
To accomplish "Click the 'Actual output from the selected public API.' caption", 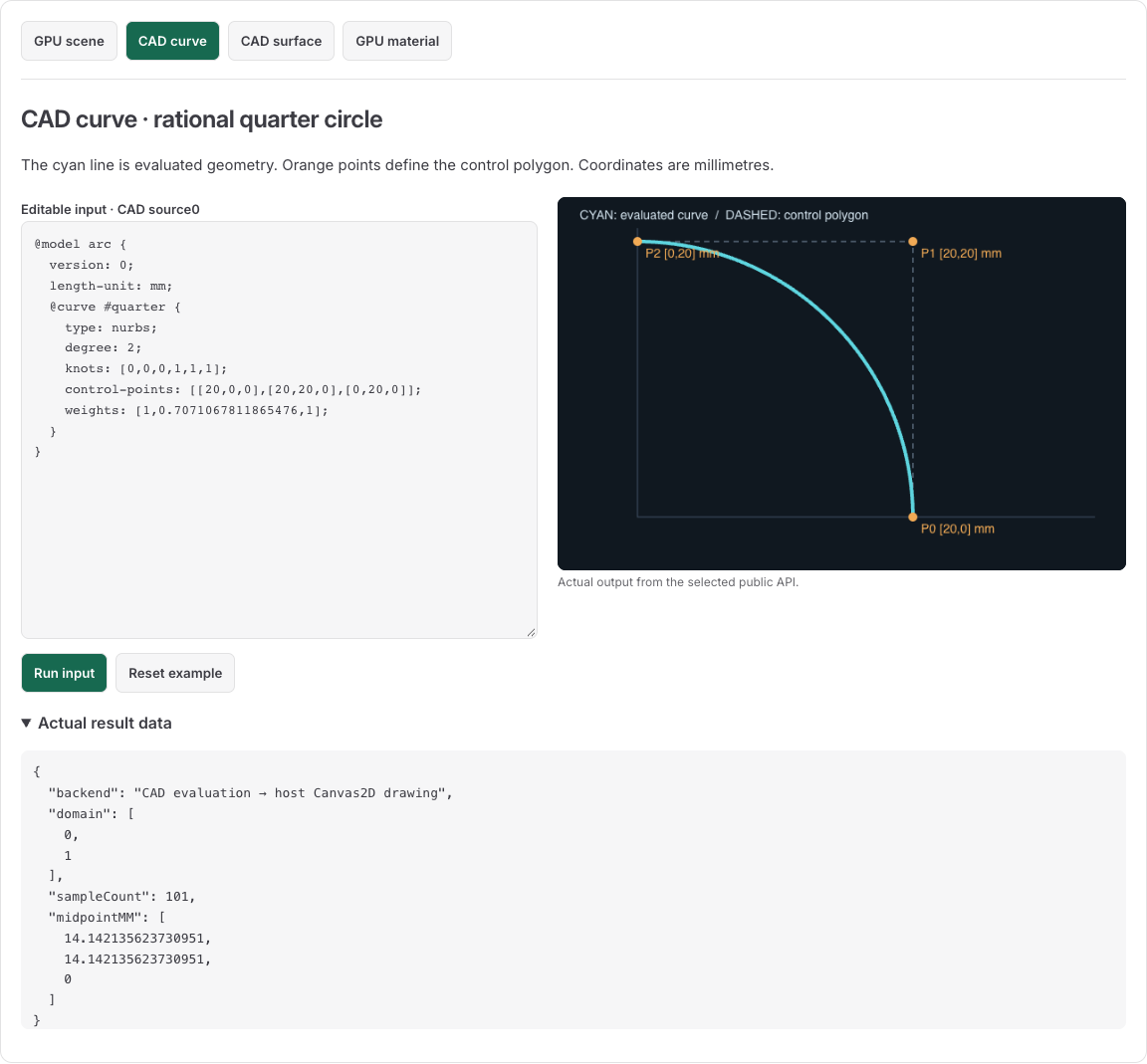I will 678,582.
